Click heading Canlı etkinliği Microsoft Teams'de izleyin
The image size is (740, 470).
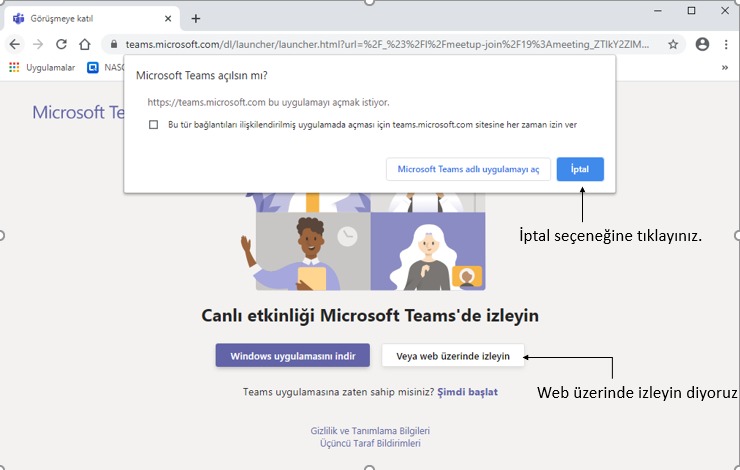coord(370,315)
